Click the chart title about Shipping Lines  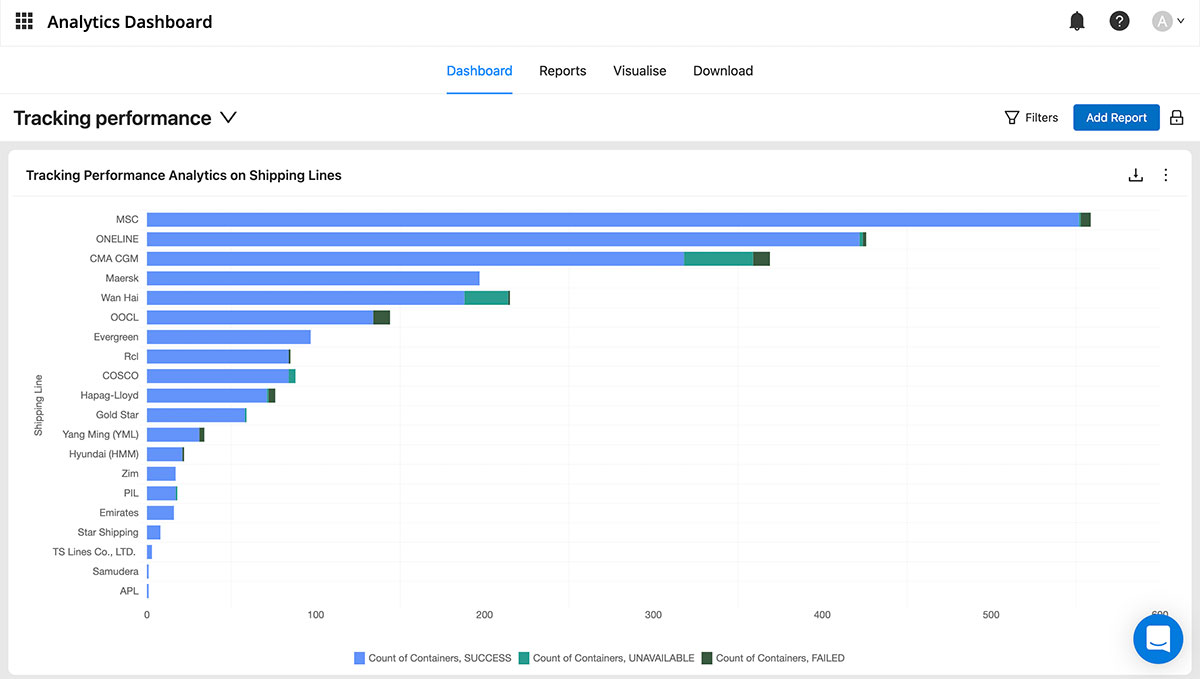184,175
